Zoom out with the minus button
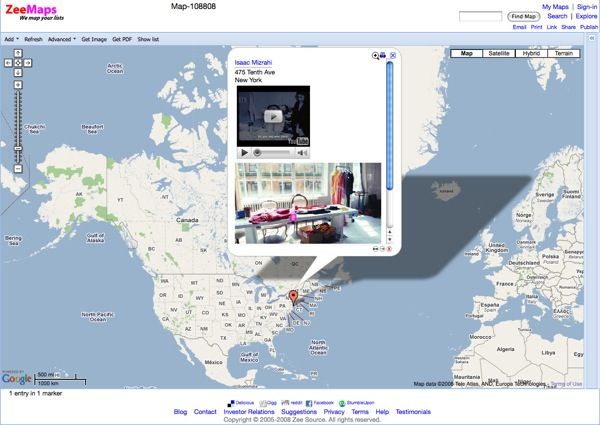The width and height of the screenshot is (600, 425). pyautogui.click(x=18, y=168)
